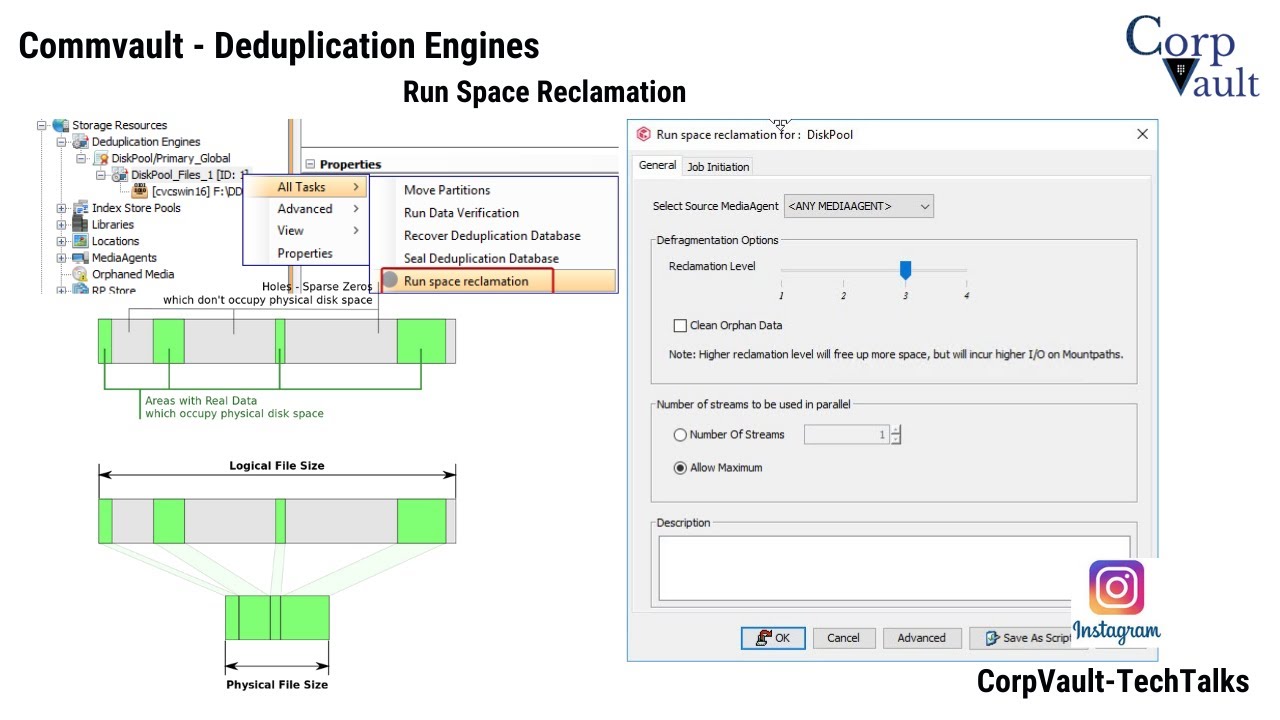Close the Run space reclamation dialog
Viewport: 1280px width, 720px height.
pos(1142,134)
